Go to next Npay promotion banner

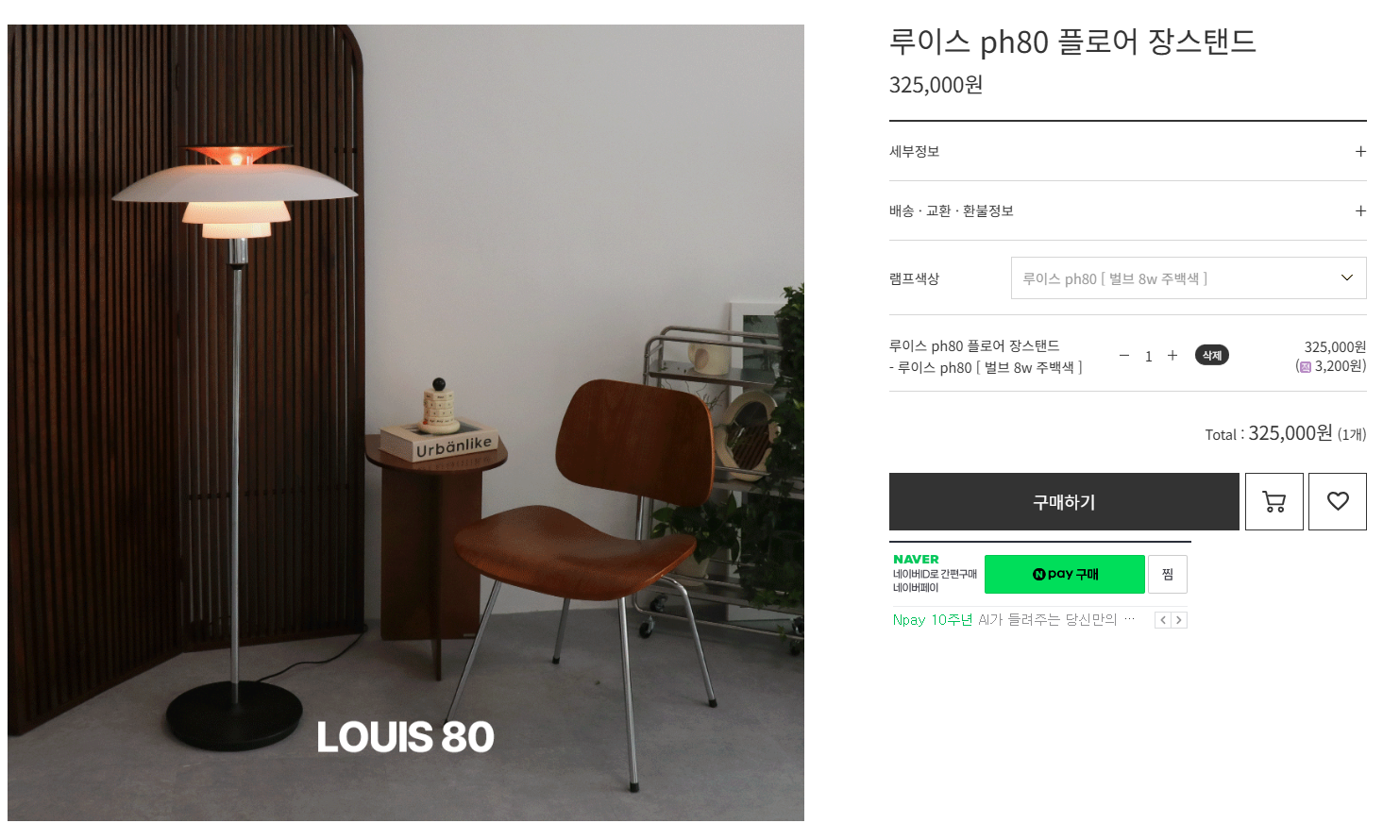pos(1179,620)
